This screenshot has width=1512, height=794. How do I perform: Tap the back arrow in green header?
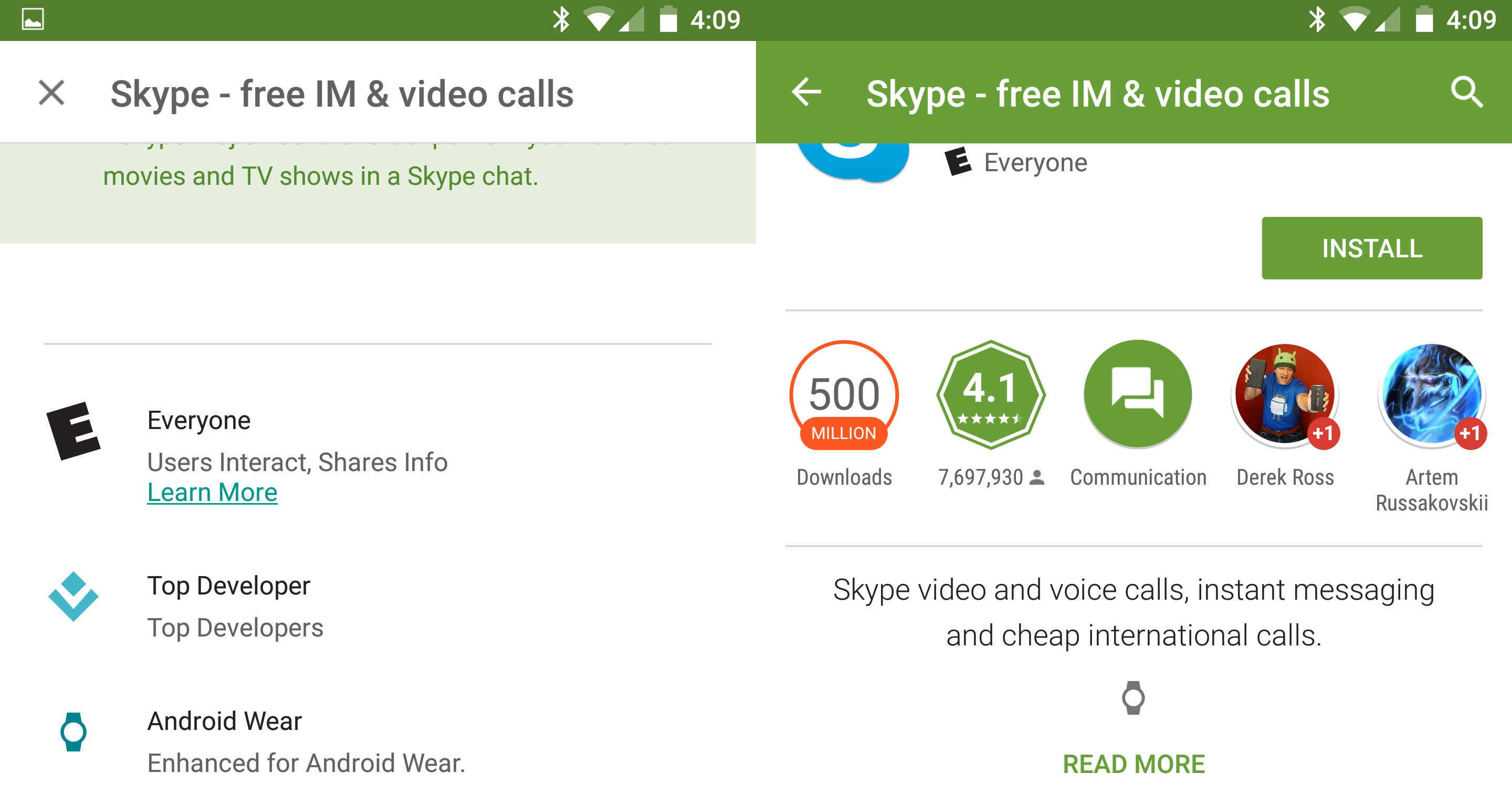pyautogui.click(x=806, y=92)
